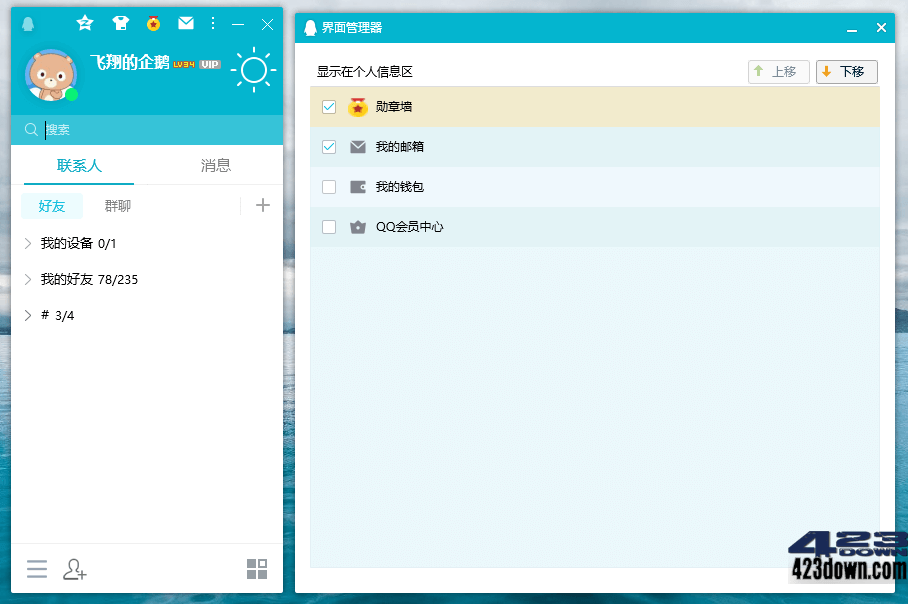Select the 勋章墙 row label
908x604 pixels.
click(394, 107)
